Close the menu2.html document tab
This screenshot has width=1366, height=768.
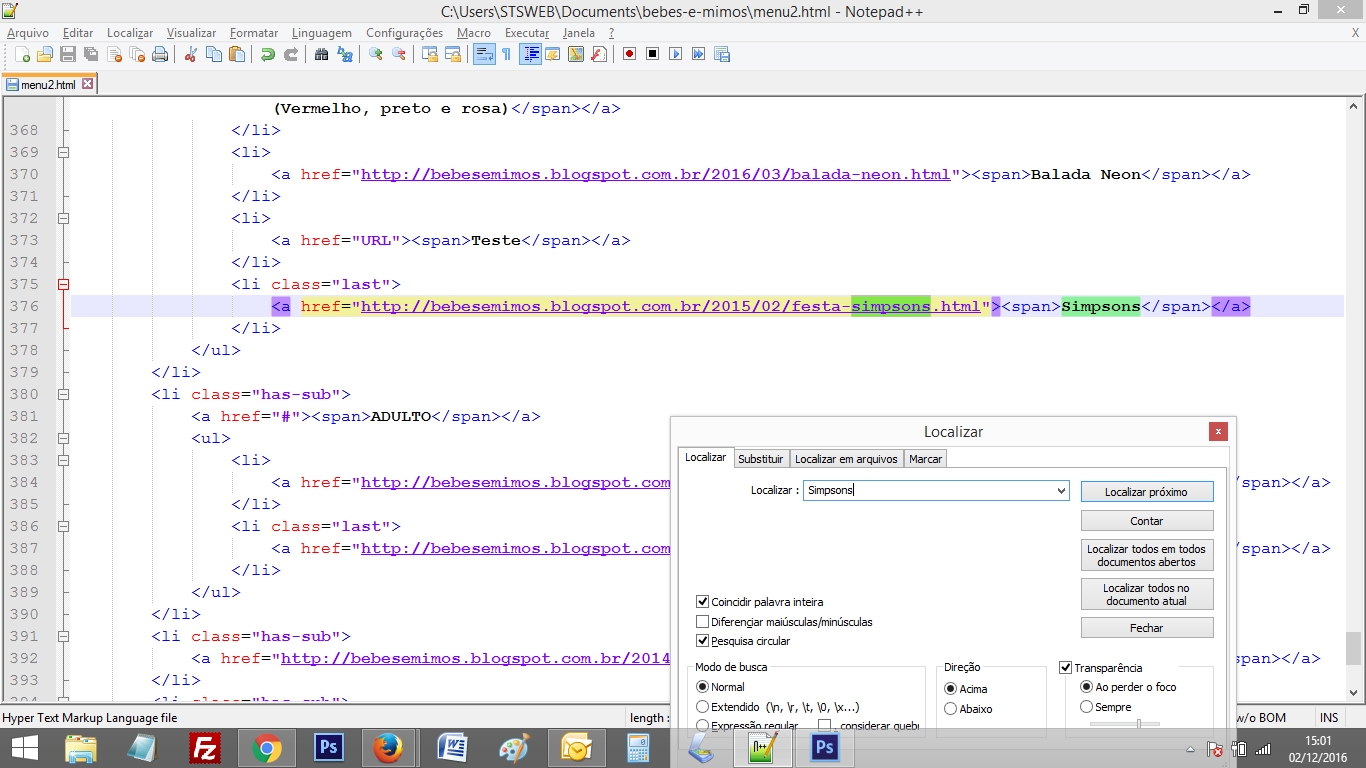click(88, 84)
